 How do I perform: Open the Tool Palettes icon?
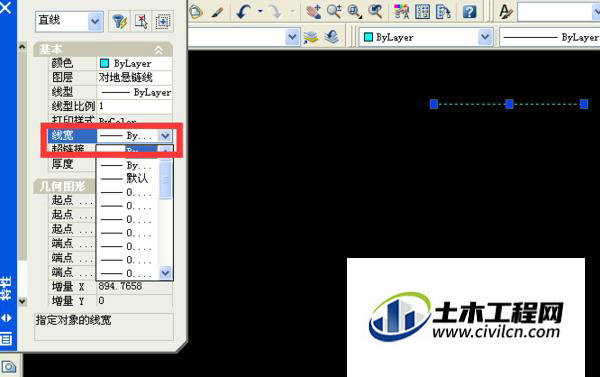(443, 11)
